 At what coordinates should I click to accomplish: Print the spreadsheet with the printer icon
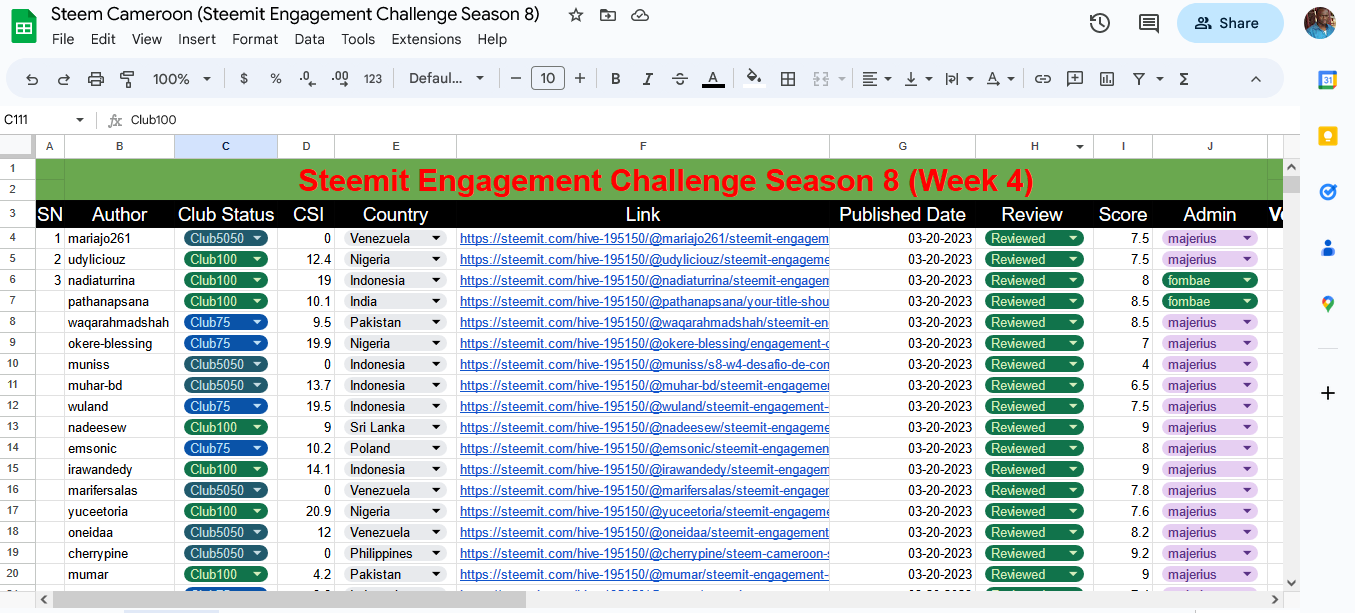[x=96, y=79]
